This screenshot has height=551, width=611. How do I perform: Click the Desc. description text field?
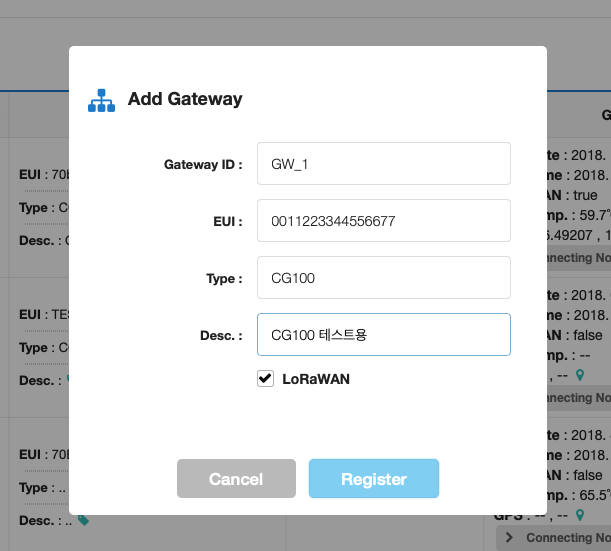(x=383, y=335)
